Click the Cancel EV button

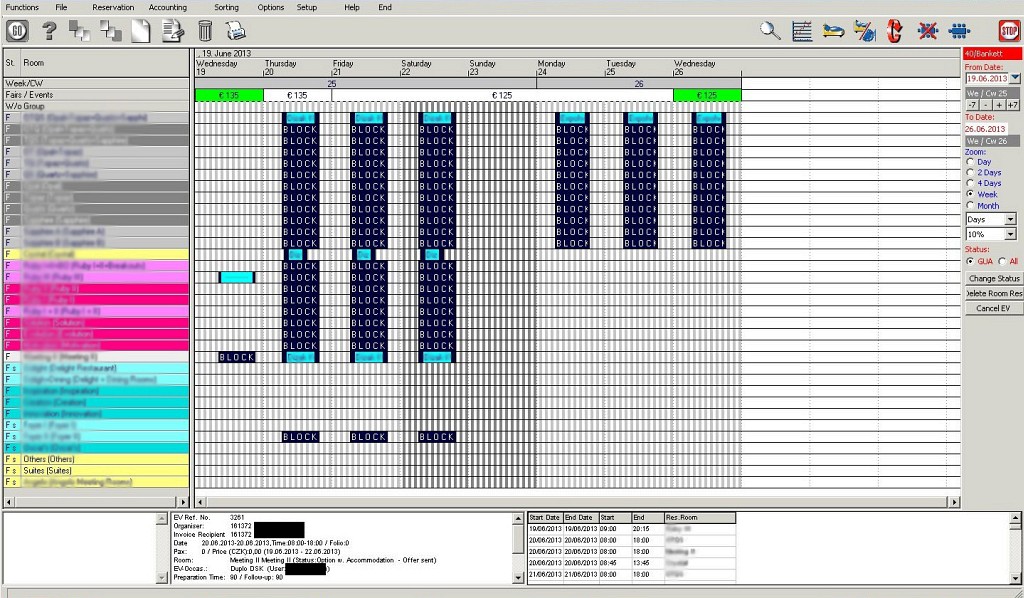pos(994,308)
